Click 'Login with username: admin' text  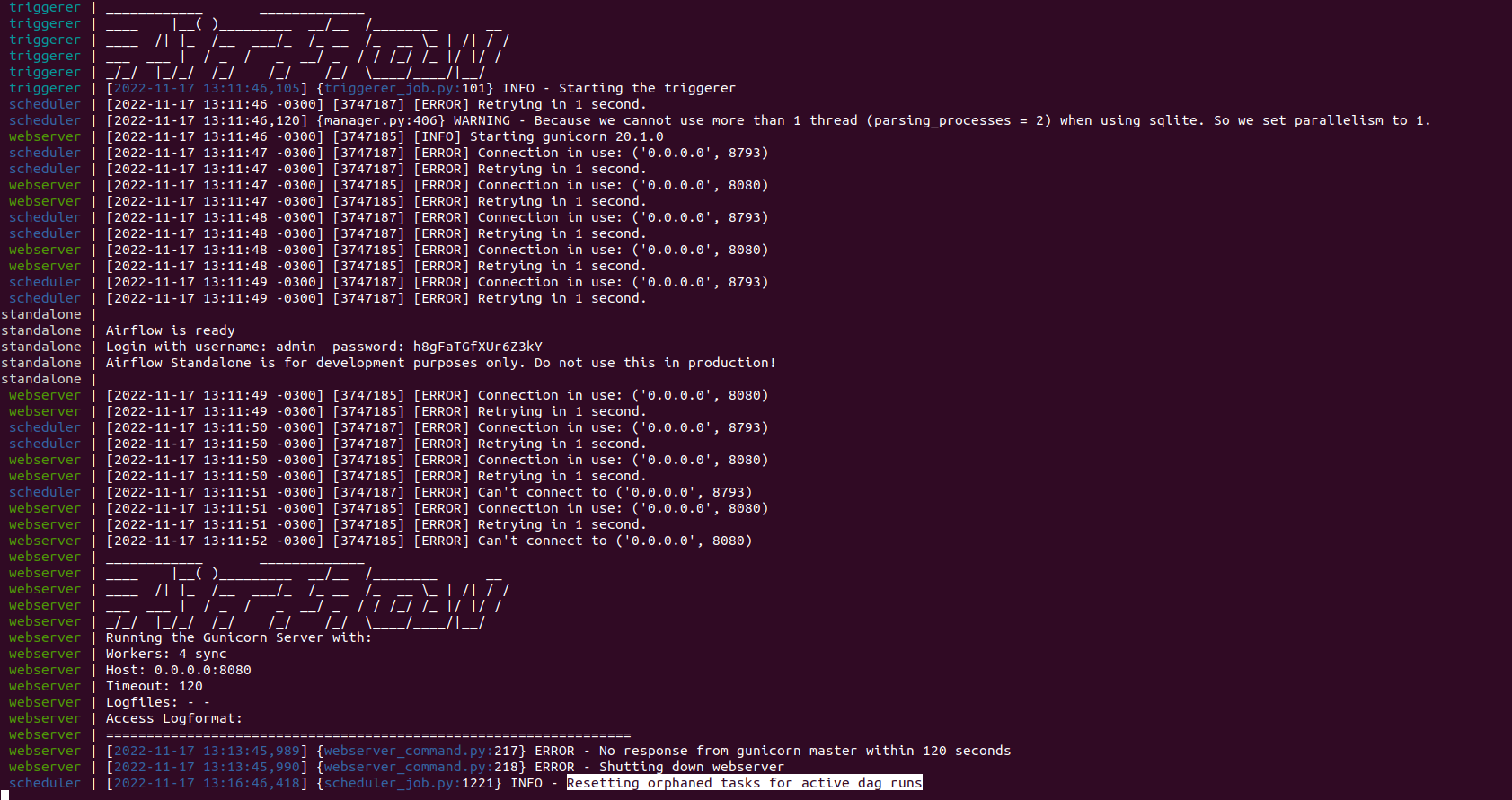(x=211, y=347)
